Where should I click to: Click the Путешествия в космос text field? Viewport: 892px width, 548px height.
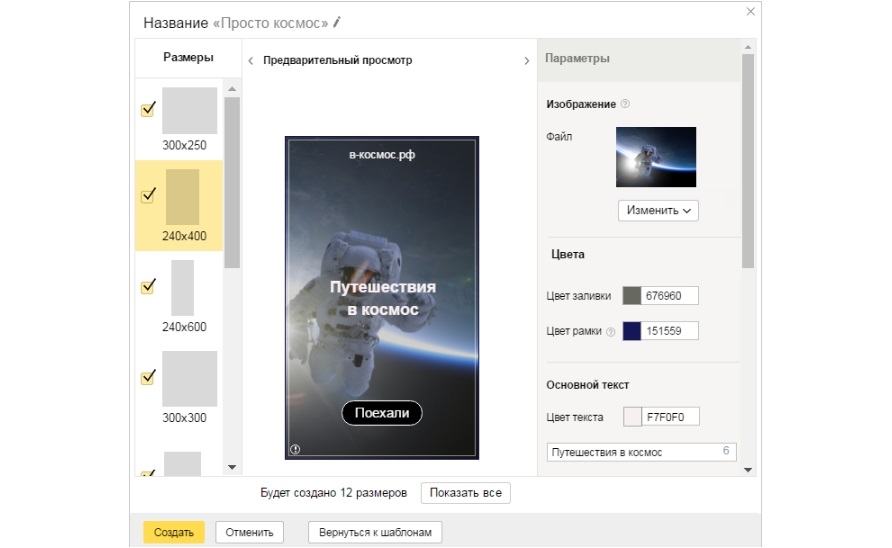pos(642,452)
